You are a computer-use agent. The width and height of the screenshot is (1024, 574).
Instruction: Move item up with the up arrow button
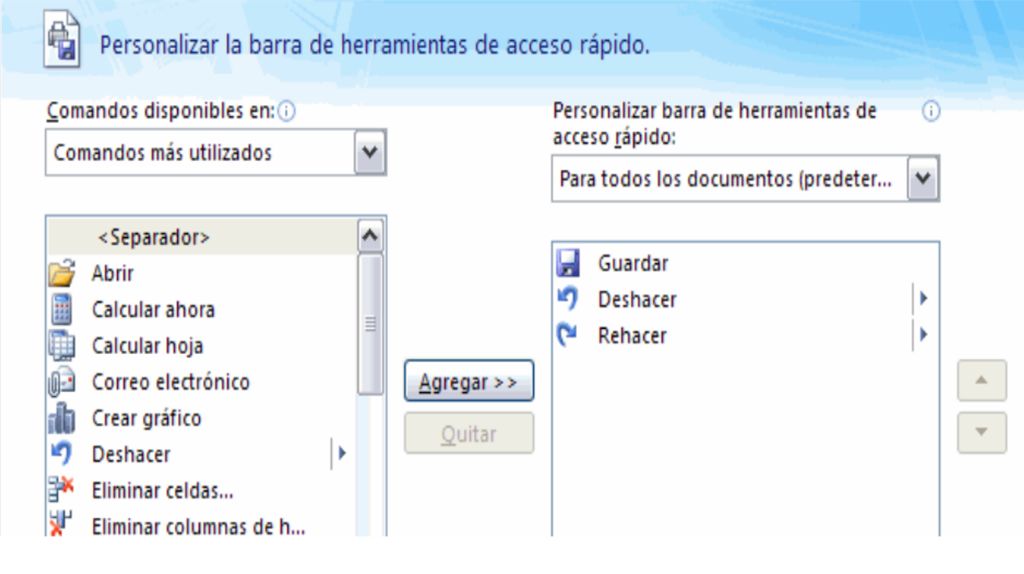click(981, 381)
